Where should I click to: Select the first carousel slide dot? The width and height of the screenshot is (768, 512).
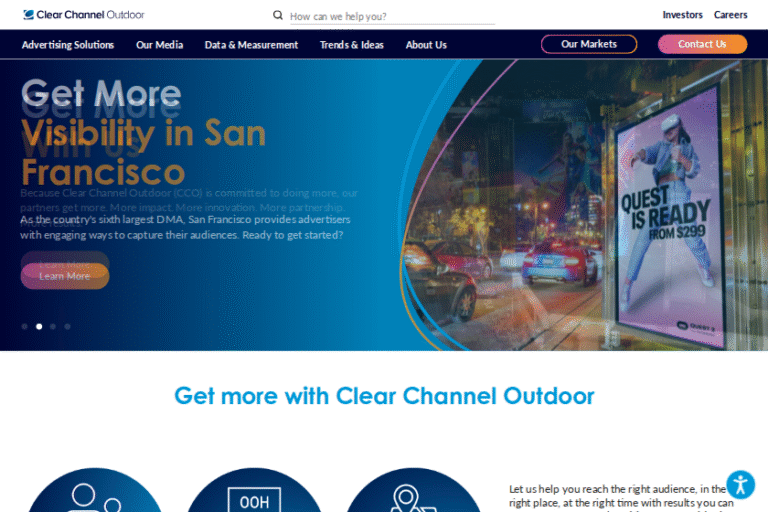pyautogui.click(x=25, y=326)
